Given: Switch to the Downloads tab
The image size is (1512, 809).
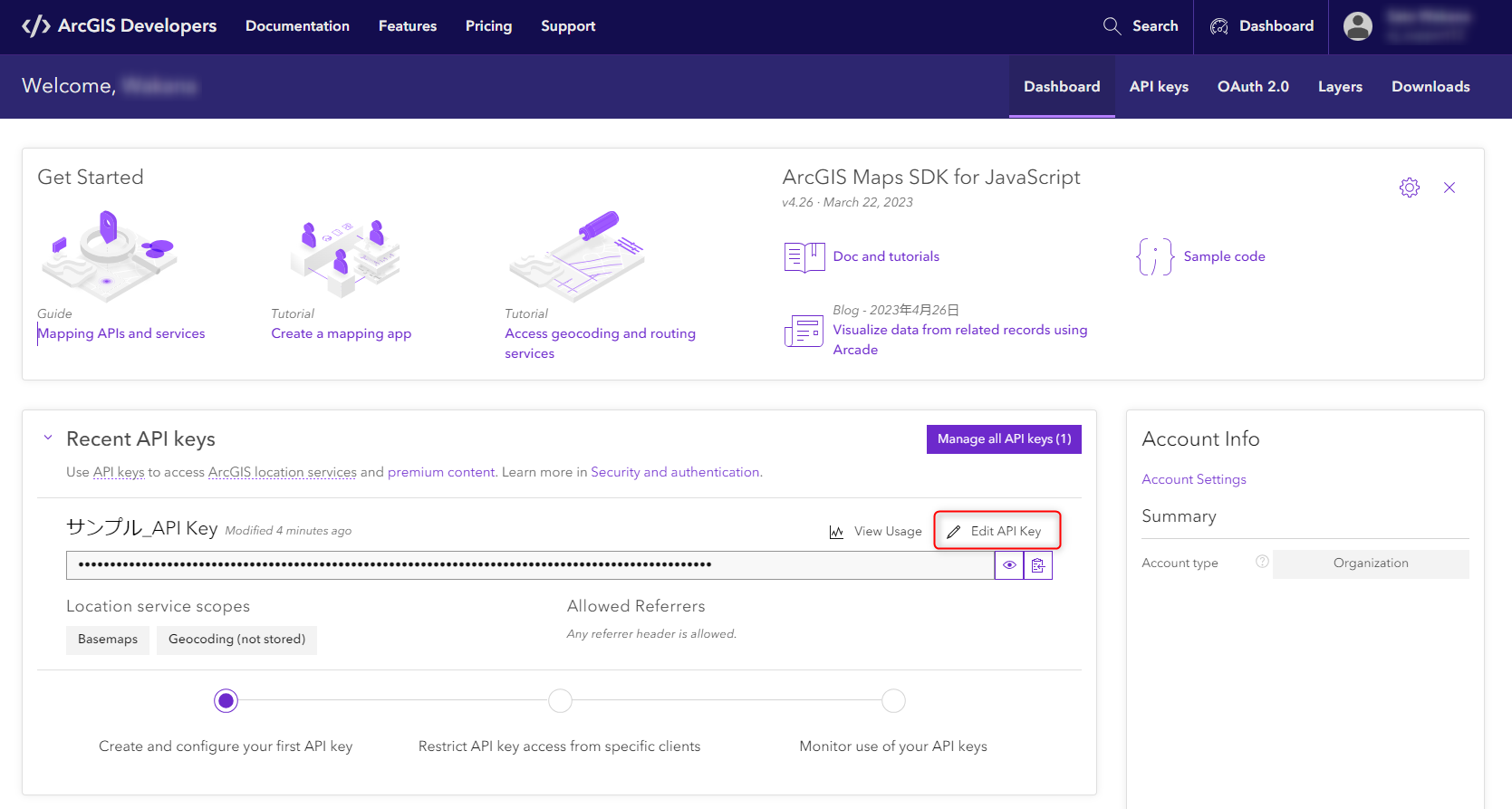Looking at the screenshot, I should (1430, 87).
